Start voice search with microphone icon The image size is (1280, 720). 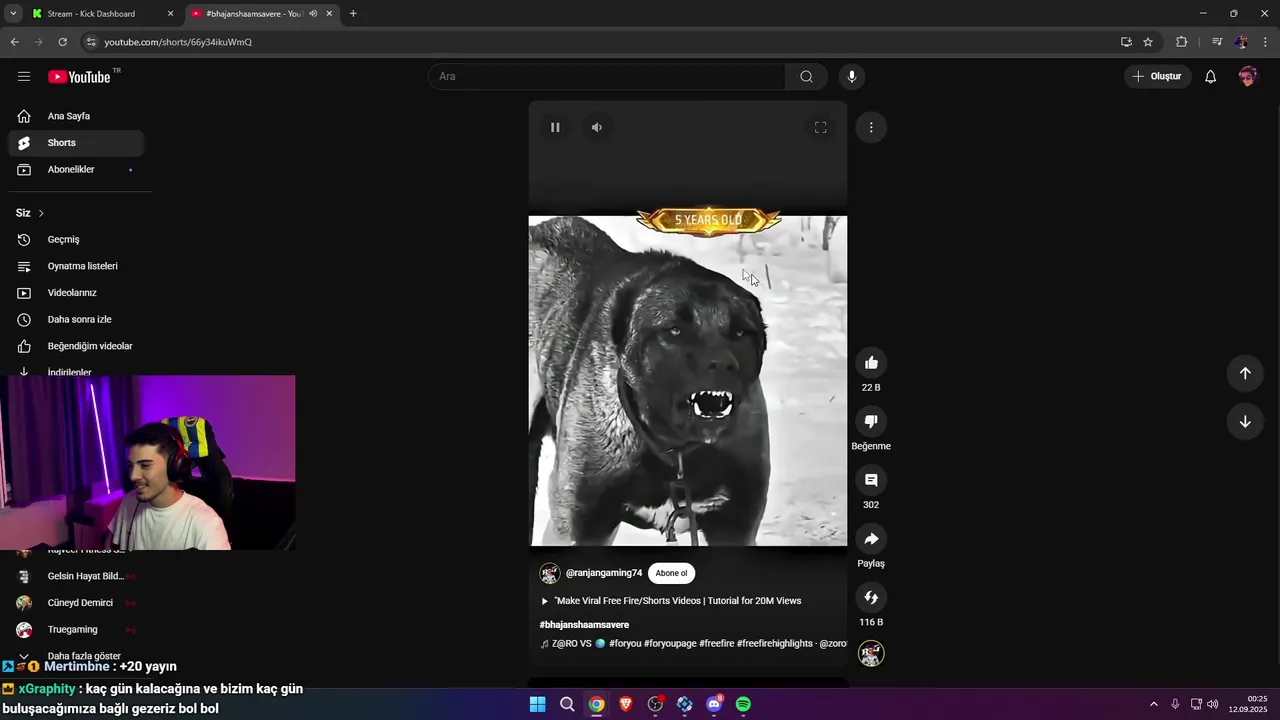852,76
